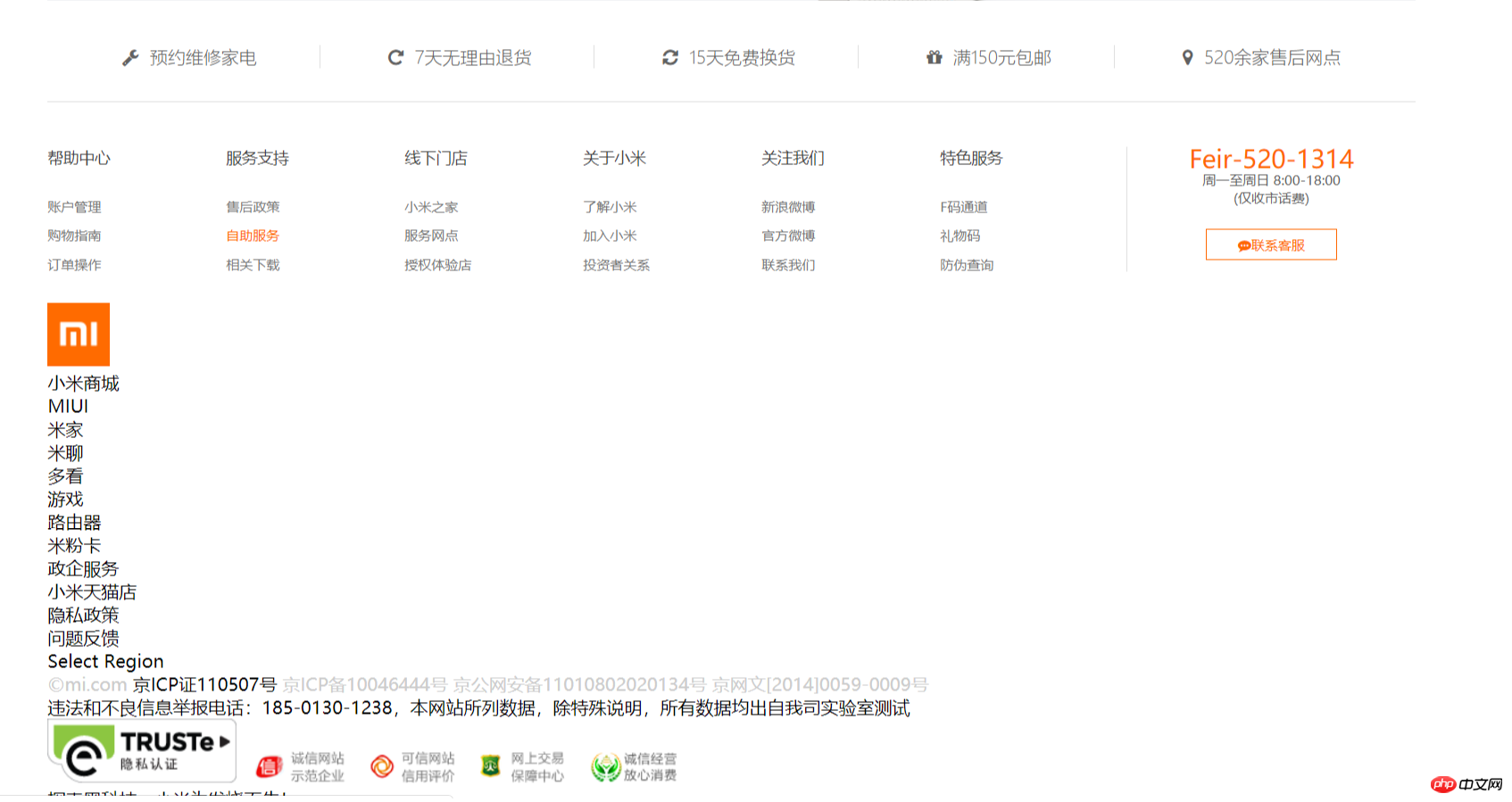Click the ©mi.com link
The height and width of the screenshot is (802, 1512).
87,685
